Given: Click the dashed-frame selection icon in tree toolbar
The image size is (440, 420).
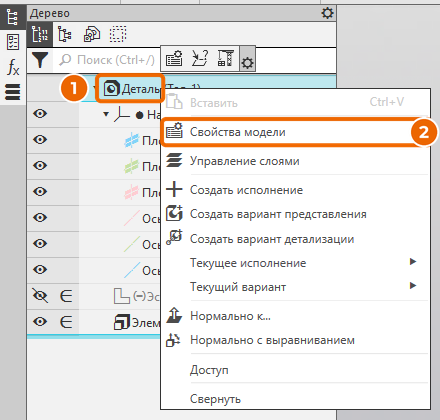Looking at the screenshot, I should pyautogui.click(x=118, y=34).
